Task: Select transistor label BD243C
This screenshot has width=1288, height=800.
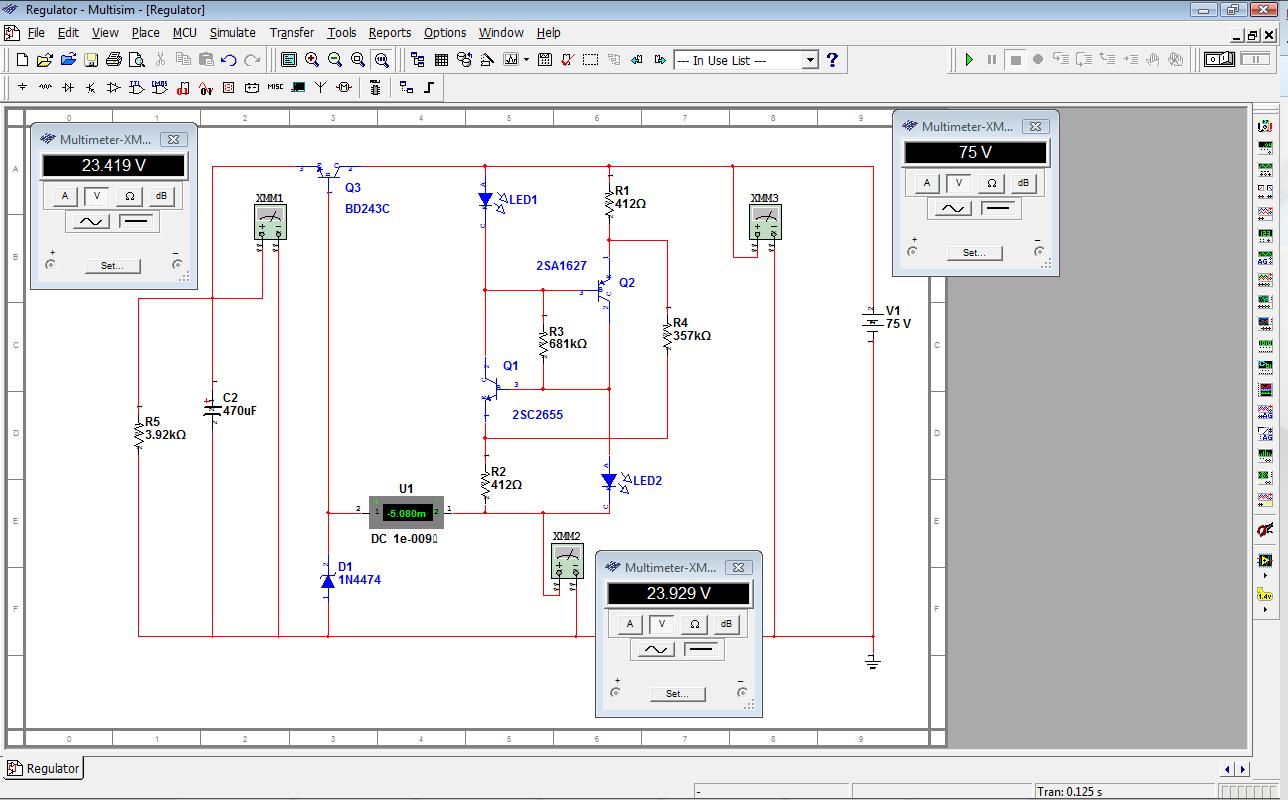Action: click(367, 209)
